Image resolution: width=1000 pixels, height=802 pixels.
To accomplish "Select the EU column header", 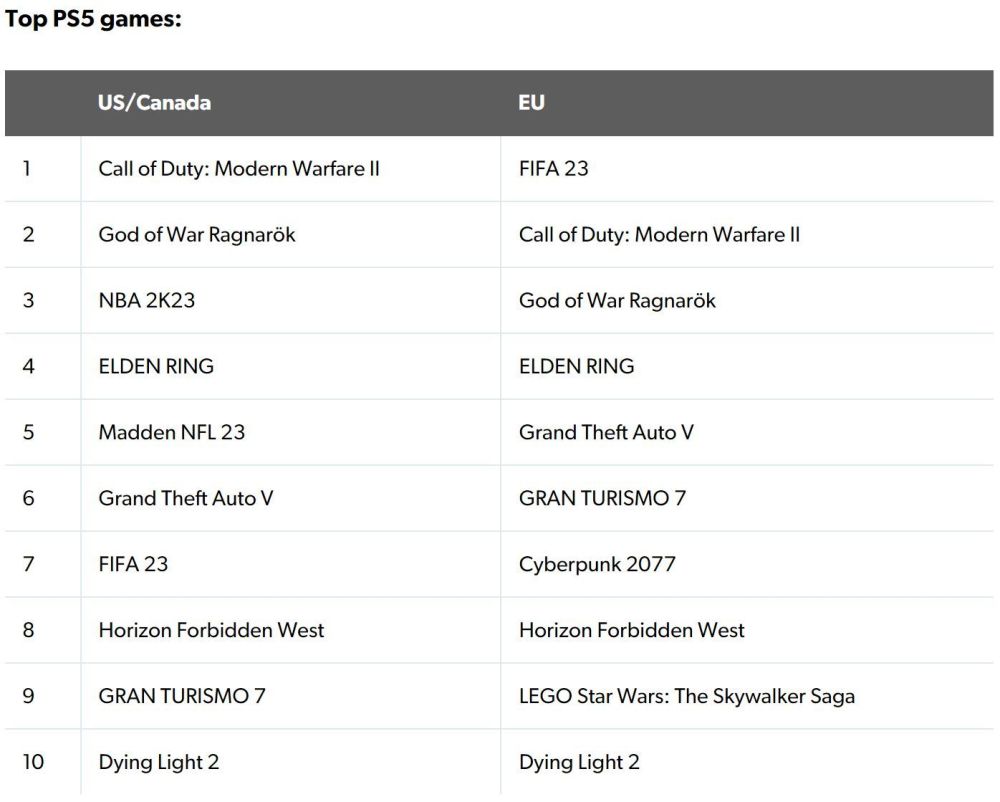I will click(531, 103).
